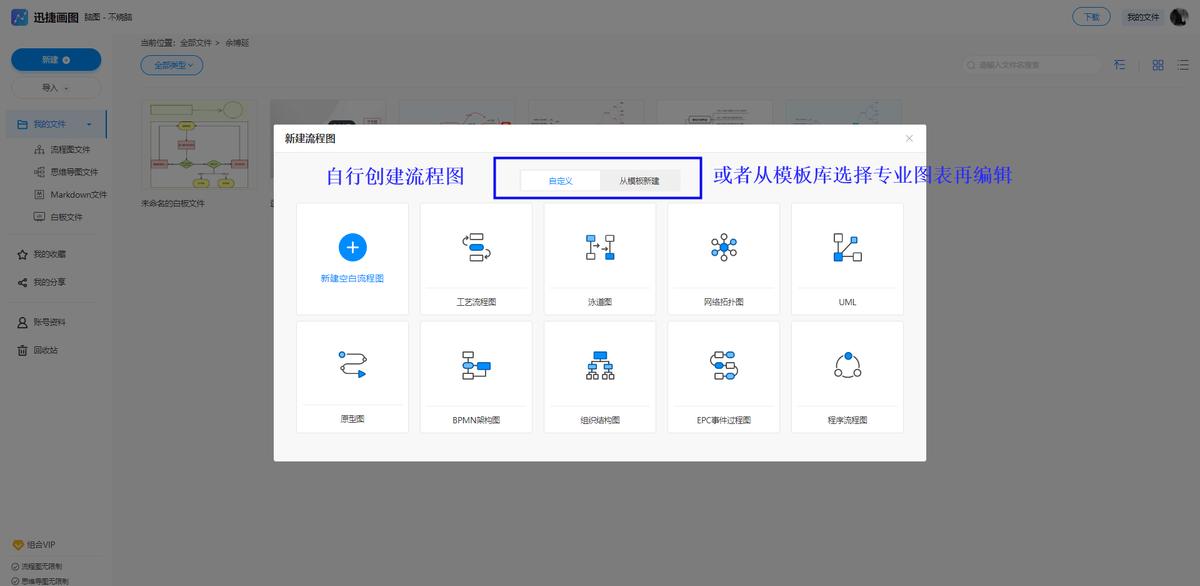This screenshot has width=1200, height=586.
Task: Choose the 原型图 (prototype) template icon
Action: click(x=351, y=373)
